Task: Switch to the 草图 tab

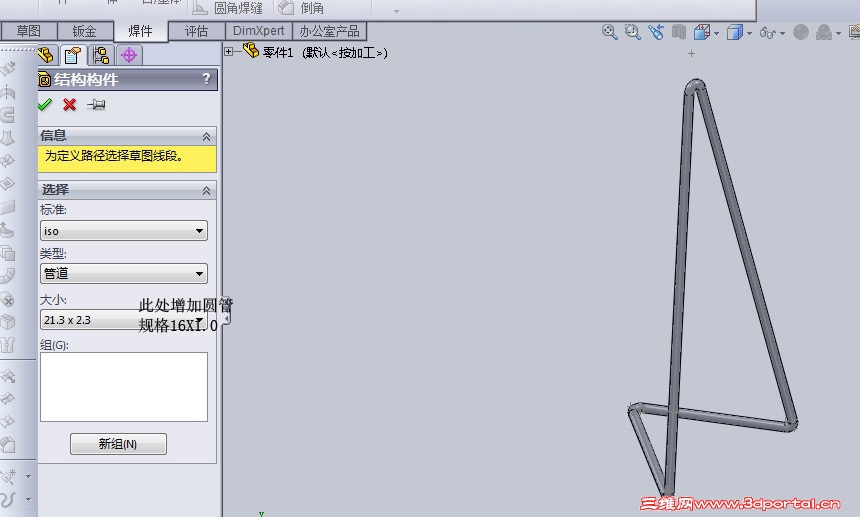Action: [29, 31]
